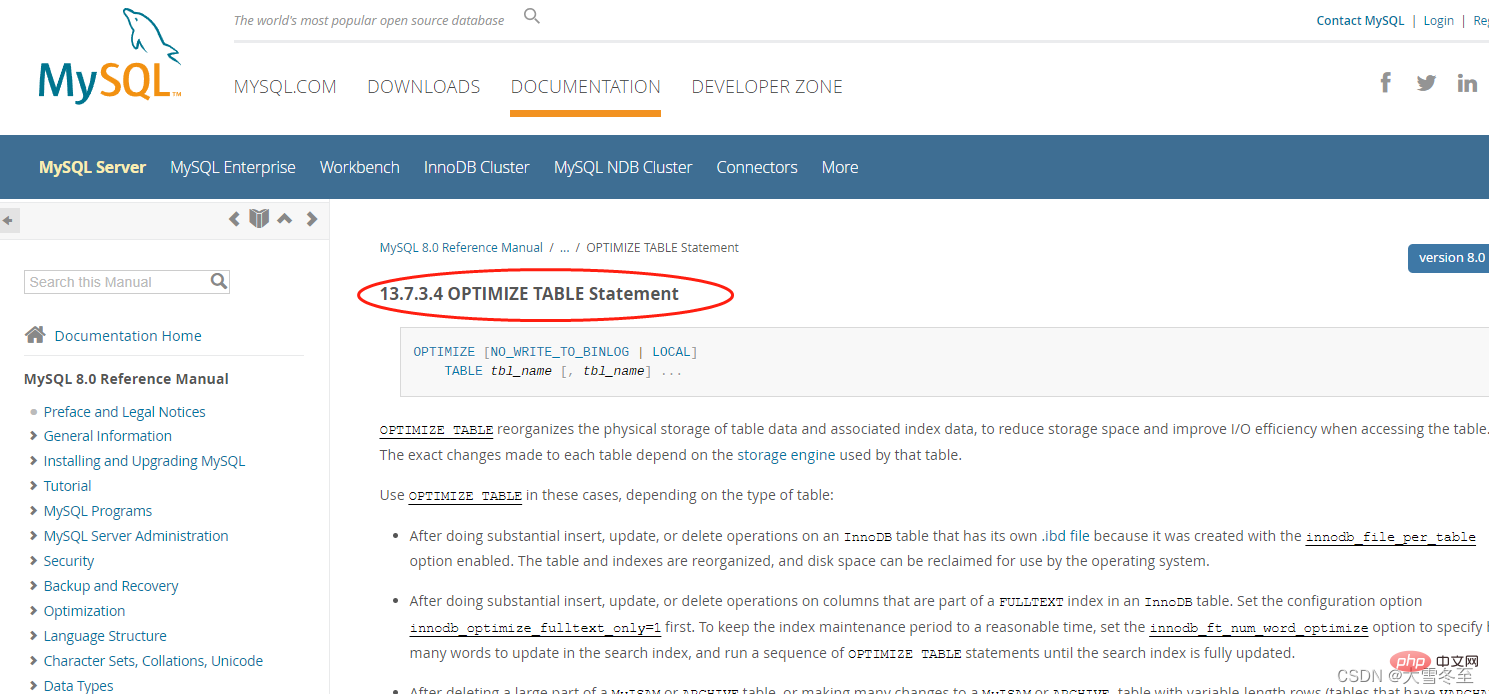Go to previous page using left chevron
The height and width of the screenshot is (694, 1489).
tap(234, 219)
